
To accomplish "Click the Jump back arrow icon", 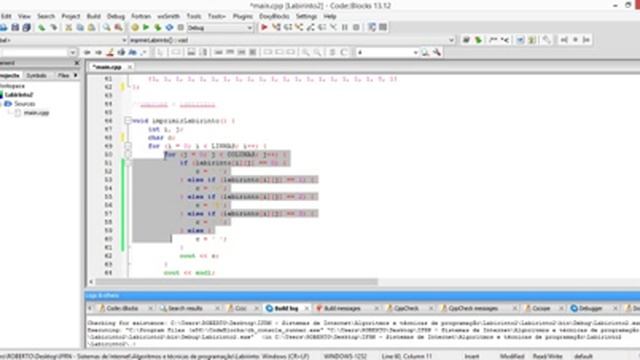I will pyautogui.click(x=87, y=52).
